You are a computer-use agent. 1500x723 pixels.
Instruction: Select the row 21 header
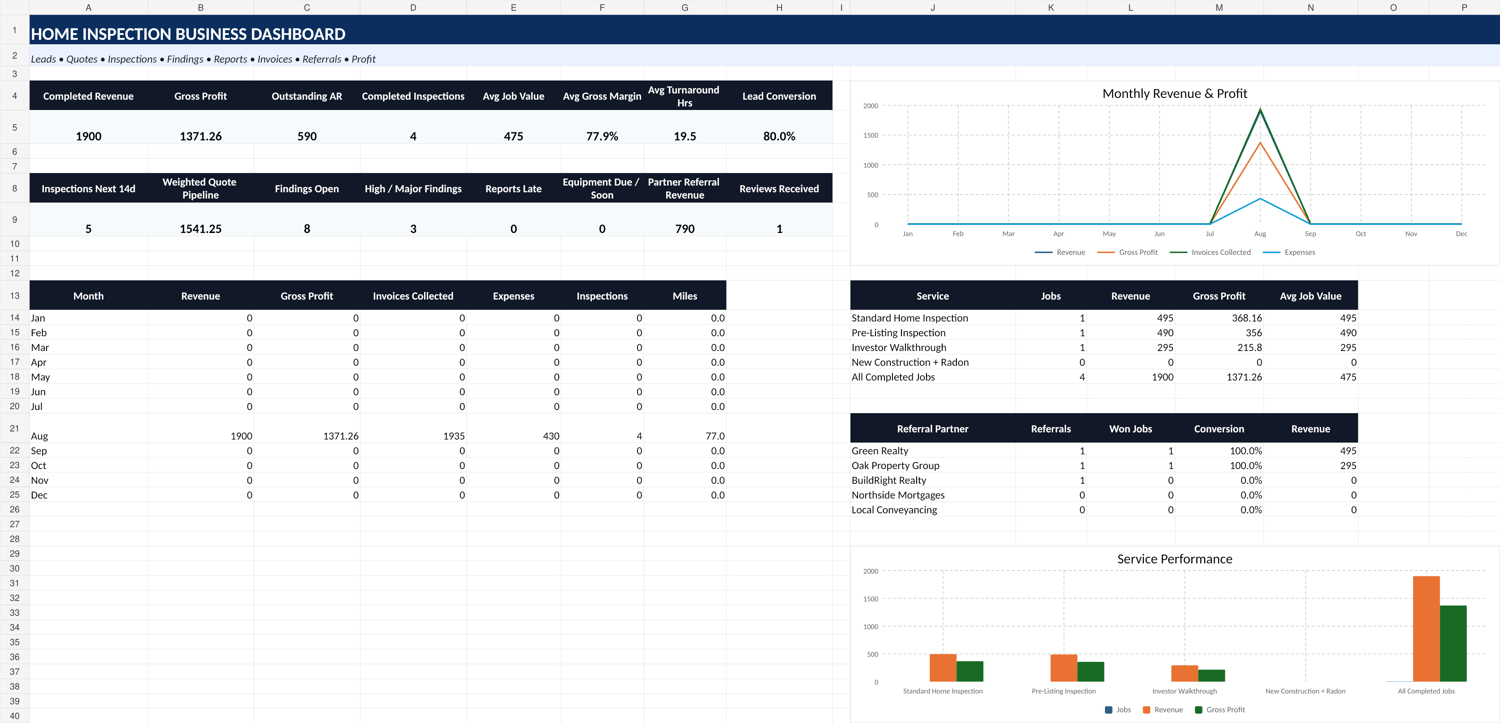(x=14, y=428)
